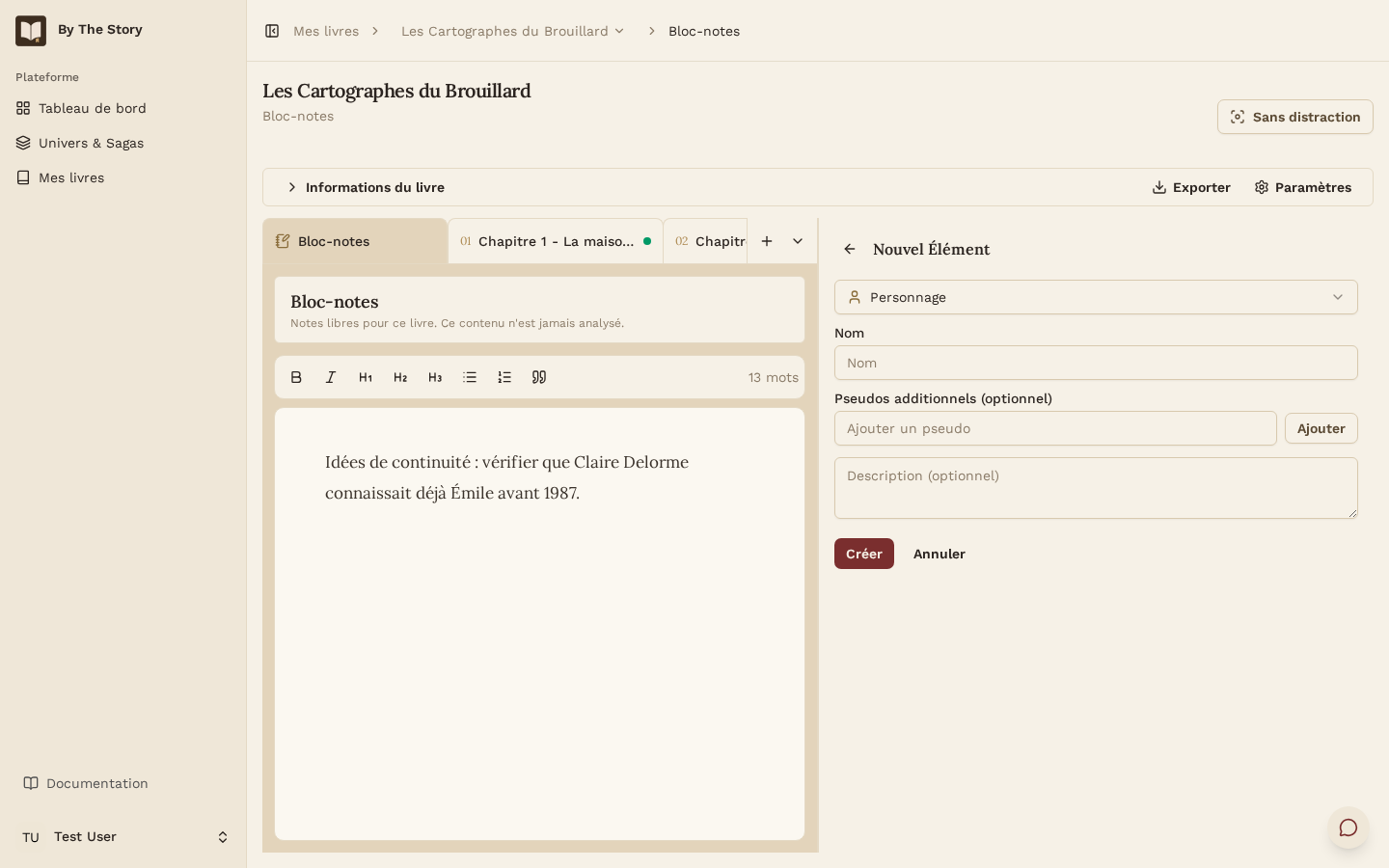Collapse the sidebar panel icon
This screenshot has width=1389, height=868.
272,31
